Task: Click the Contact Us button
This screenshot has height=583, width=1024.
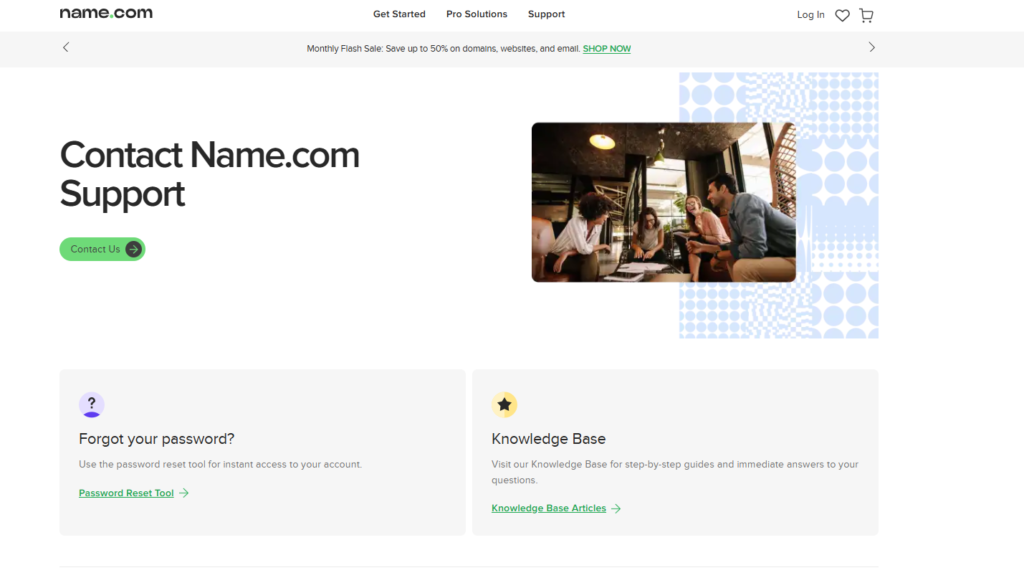Action: pos(103,249)
